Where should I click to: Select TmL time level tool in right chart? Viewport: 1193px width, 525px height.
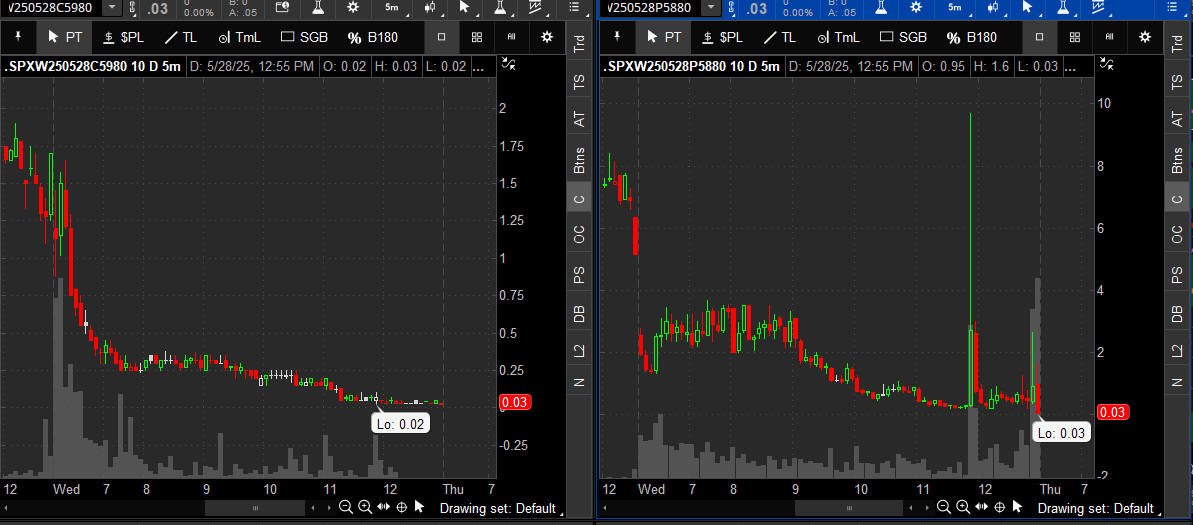tap(838, 37)
